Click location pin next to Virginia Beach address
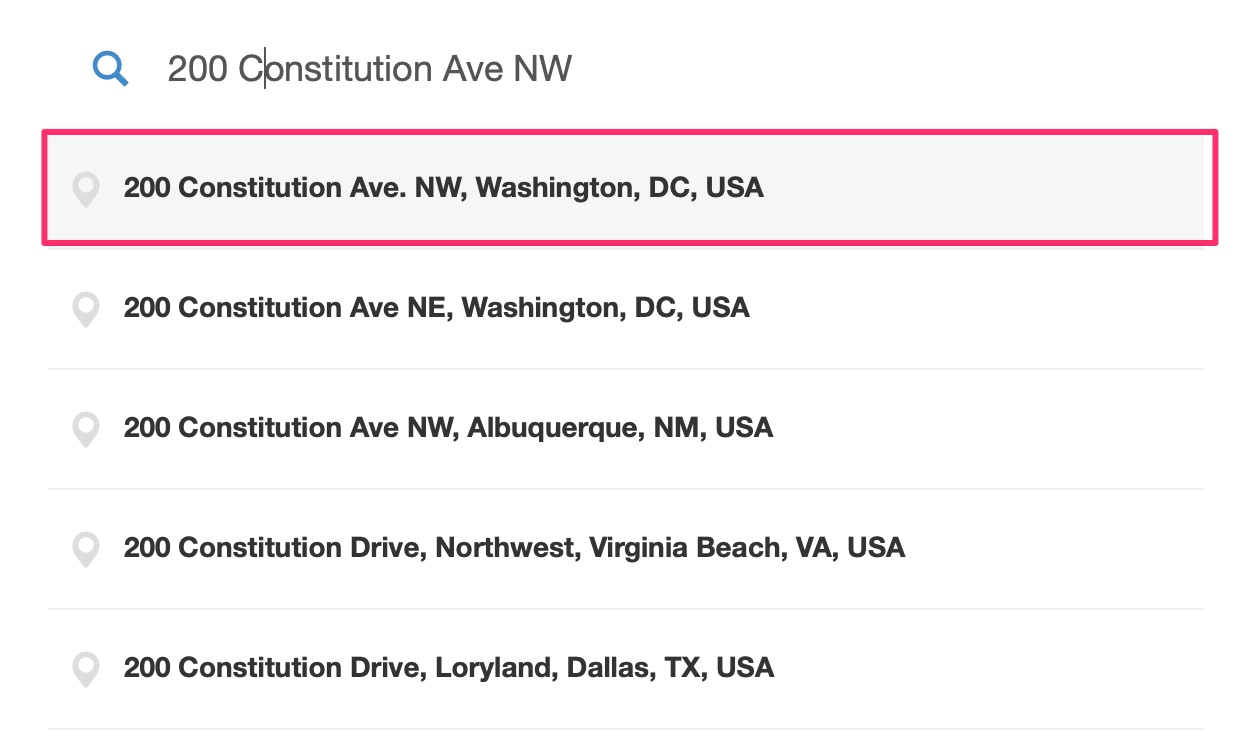 (87, 549)
